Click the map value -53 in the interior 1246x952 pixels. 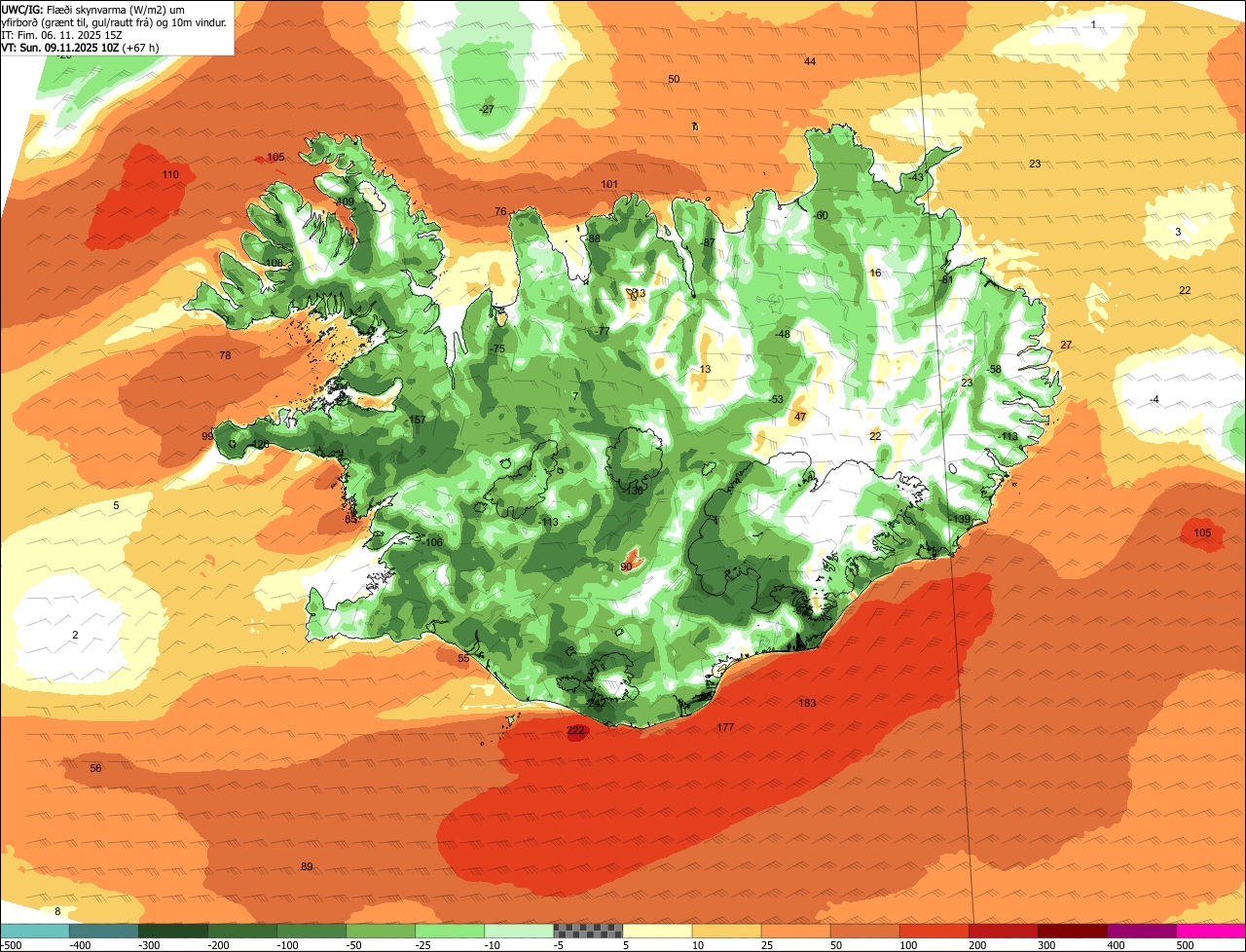pos(775,399)
